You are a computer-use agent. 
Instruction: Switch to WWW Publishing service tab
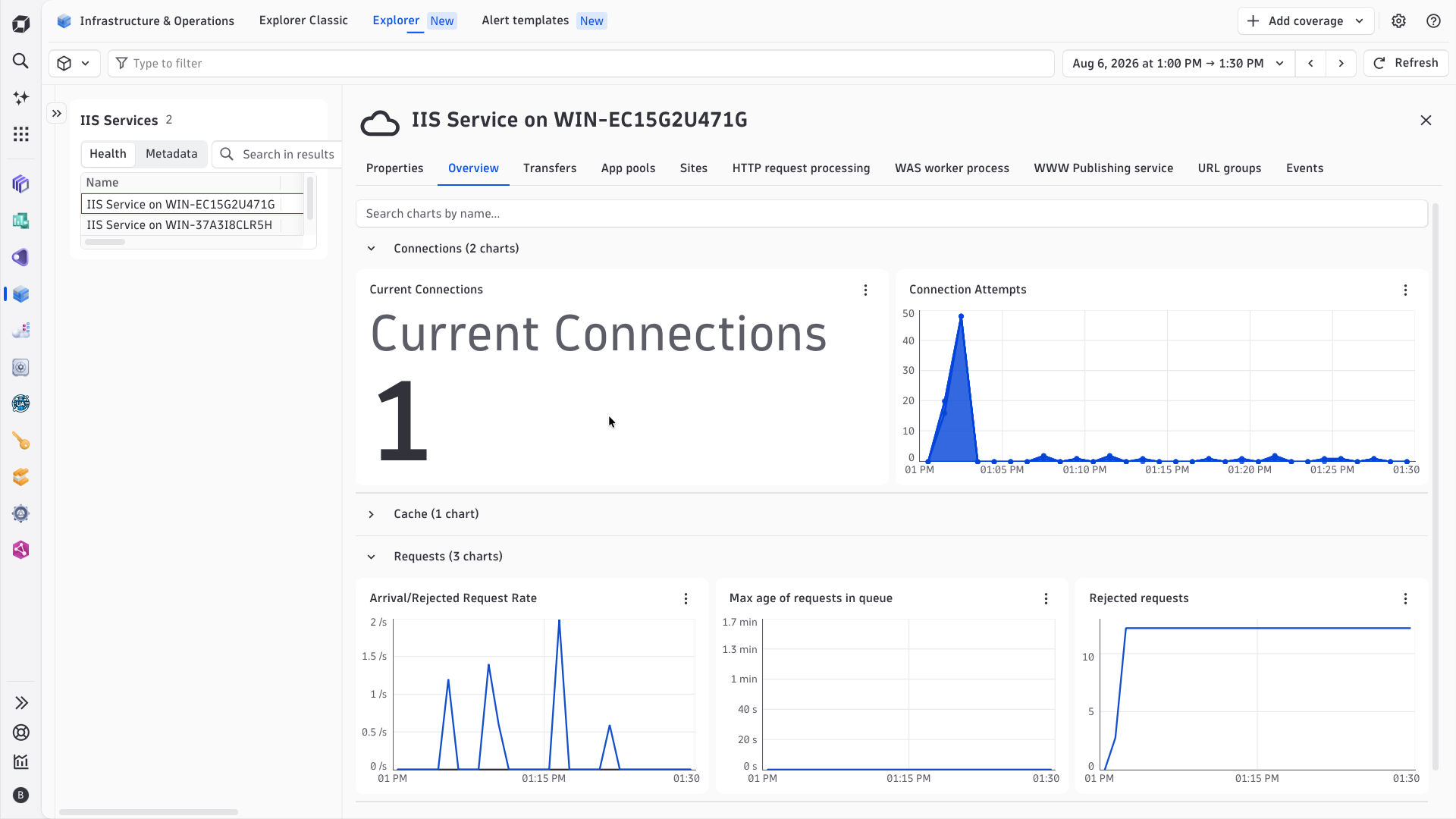[1103, 168]
